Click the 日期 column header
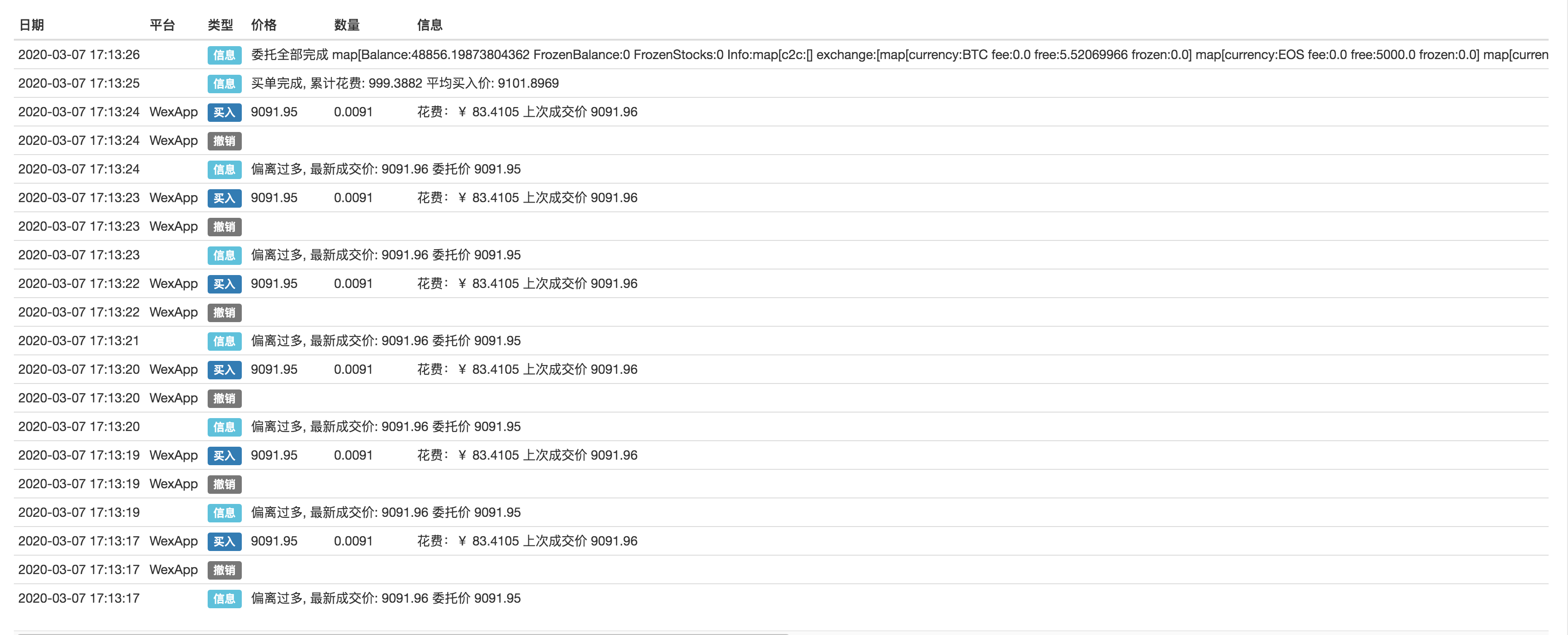1568x635 pixels. click(32, 25)
